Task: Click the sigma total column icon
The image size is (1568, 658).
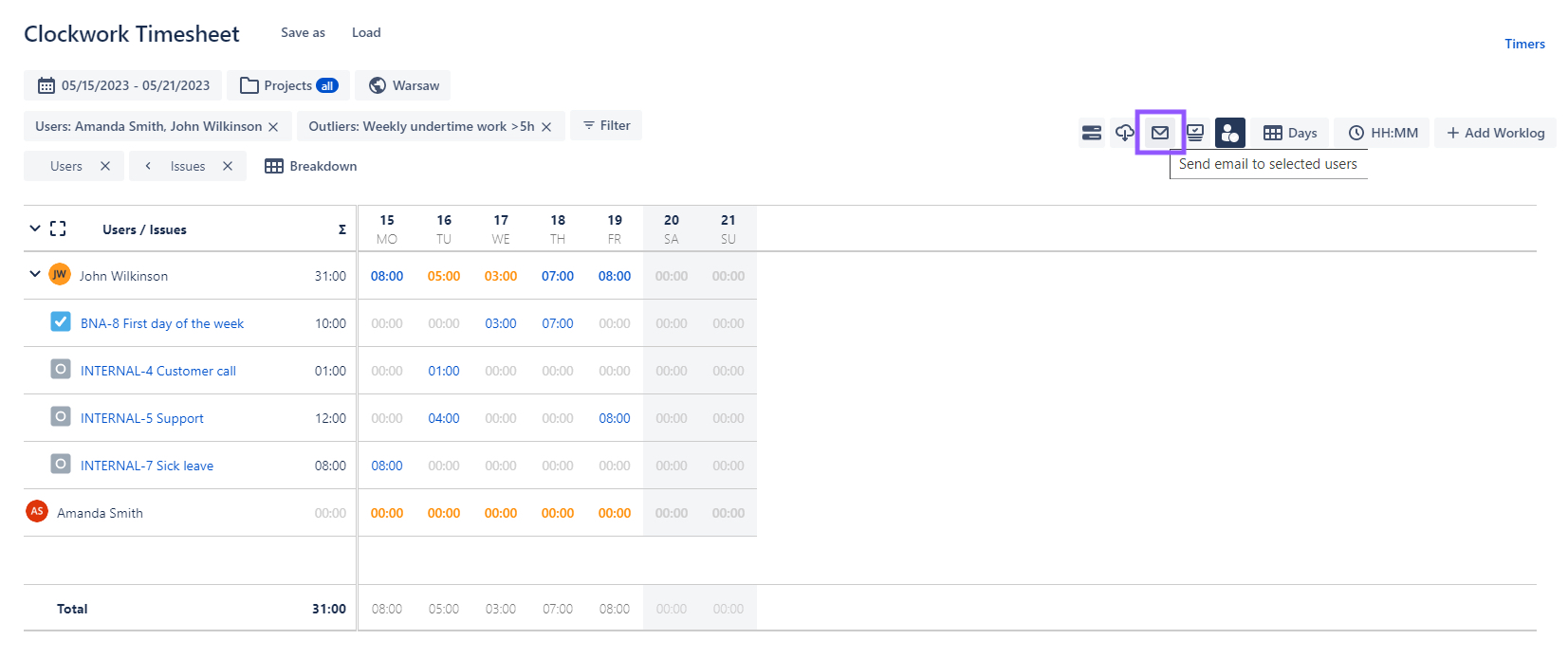Action: (341, 229)
